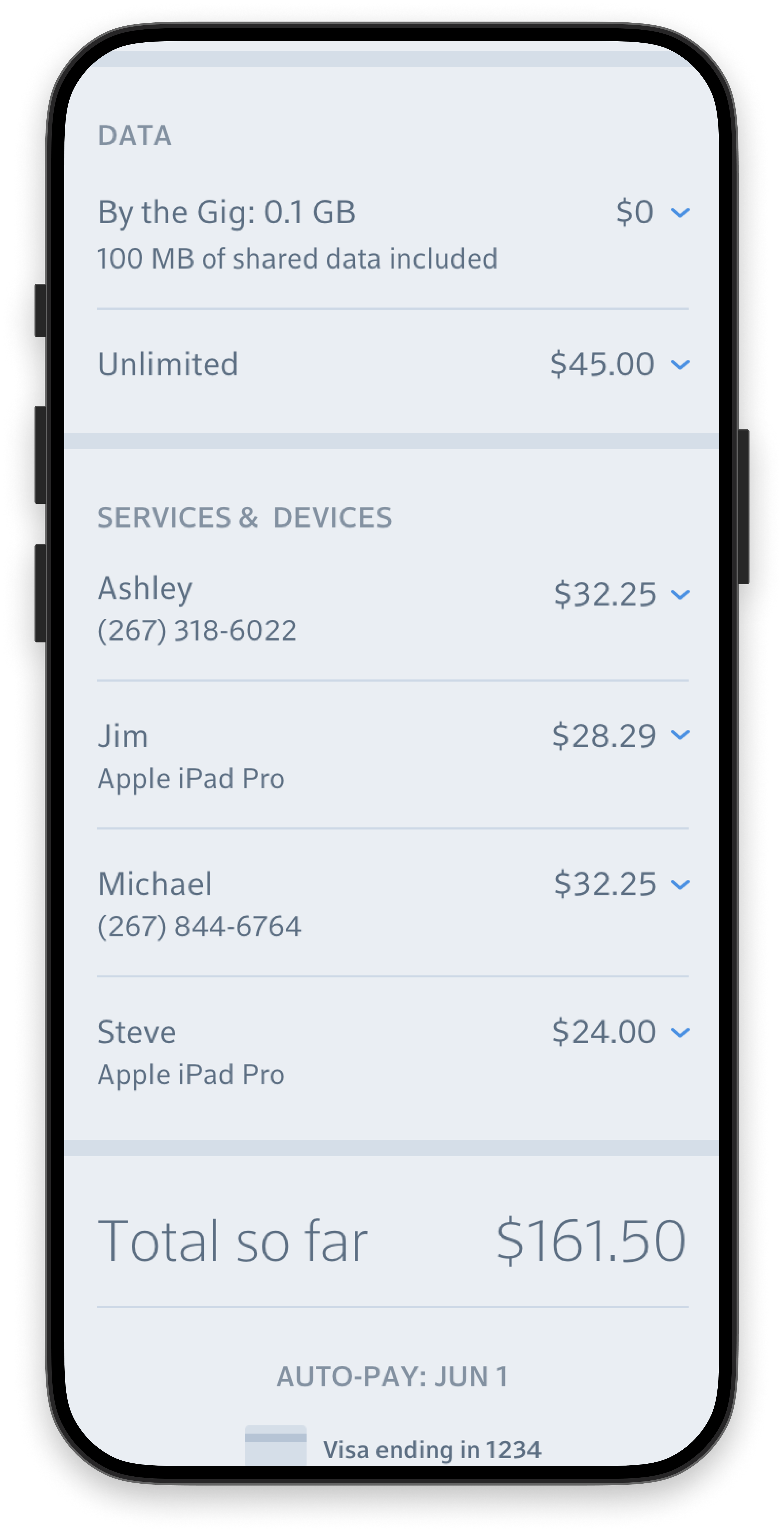Tap the 100 MB shared data note
Screen dimensions: 784x1533
pos(297,259)
